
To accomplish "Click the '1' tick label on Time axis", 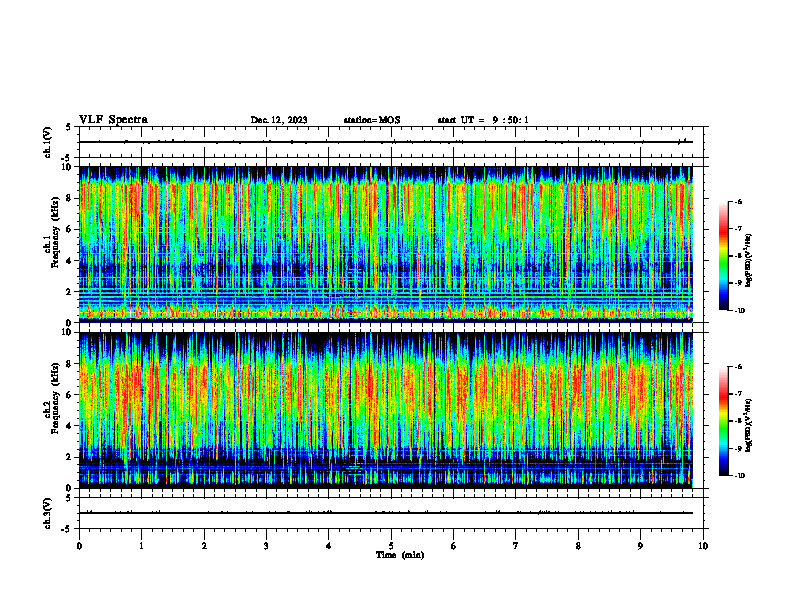I will (x=142, y=546).
